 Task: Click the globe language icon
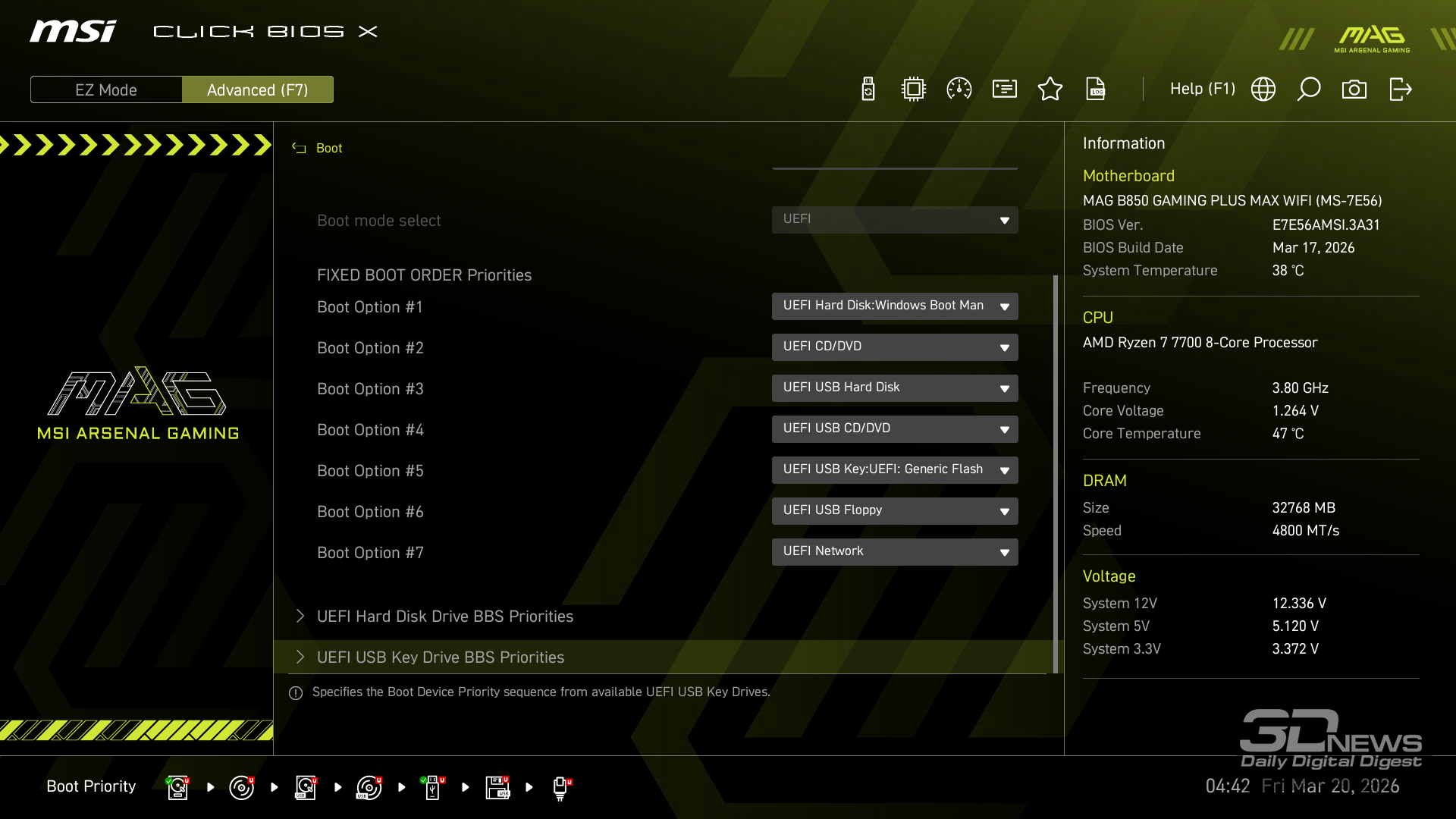pos(1263,89)
